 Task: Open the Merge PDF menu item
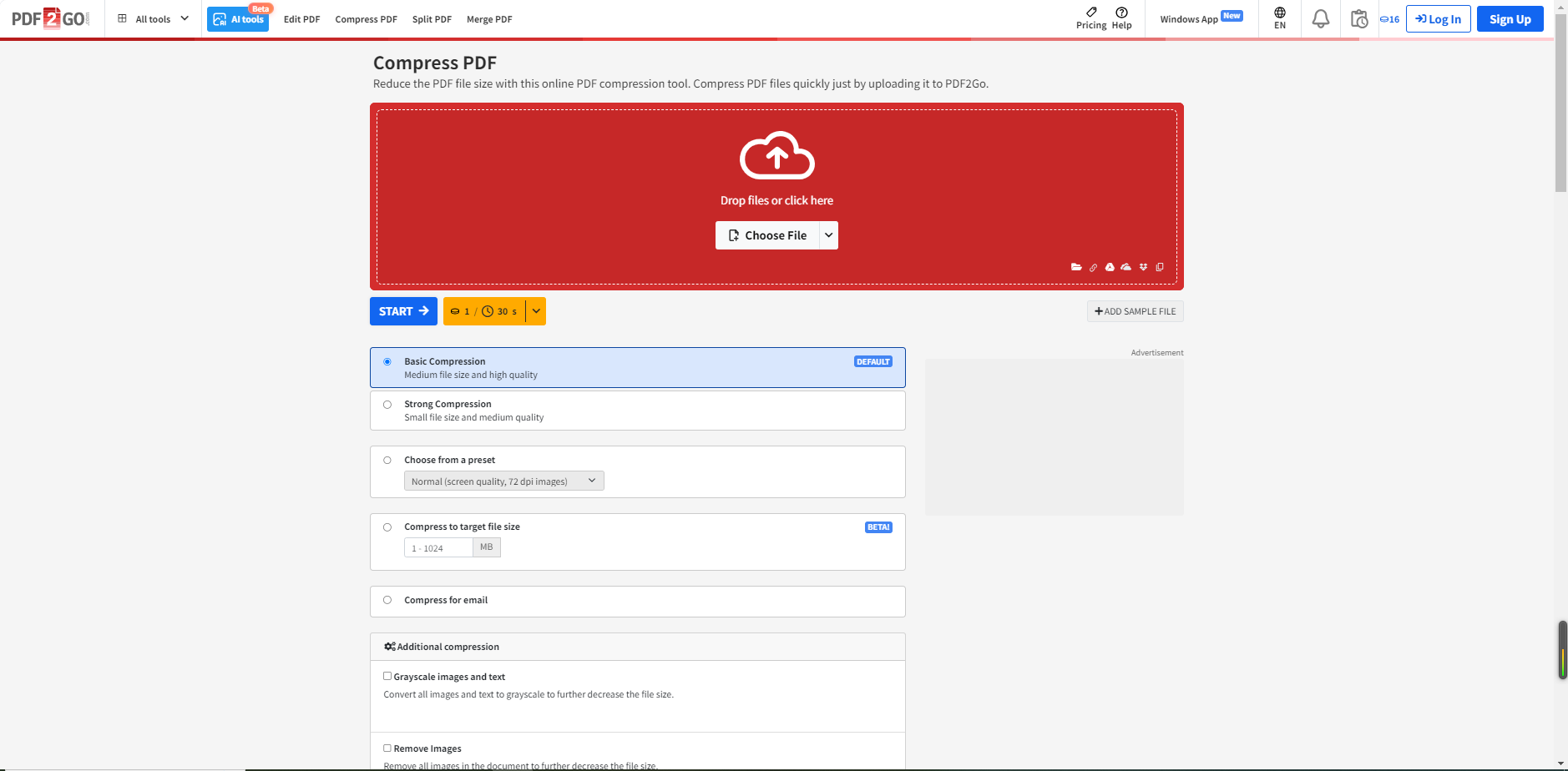[489, 19]
